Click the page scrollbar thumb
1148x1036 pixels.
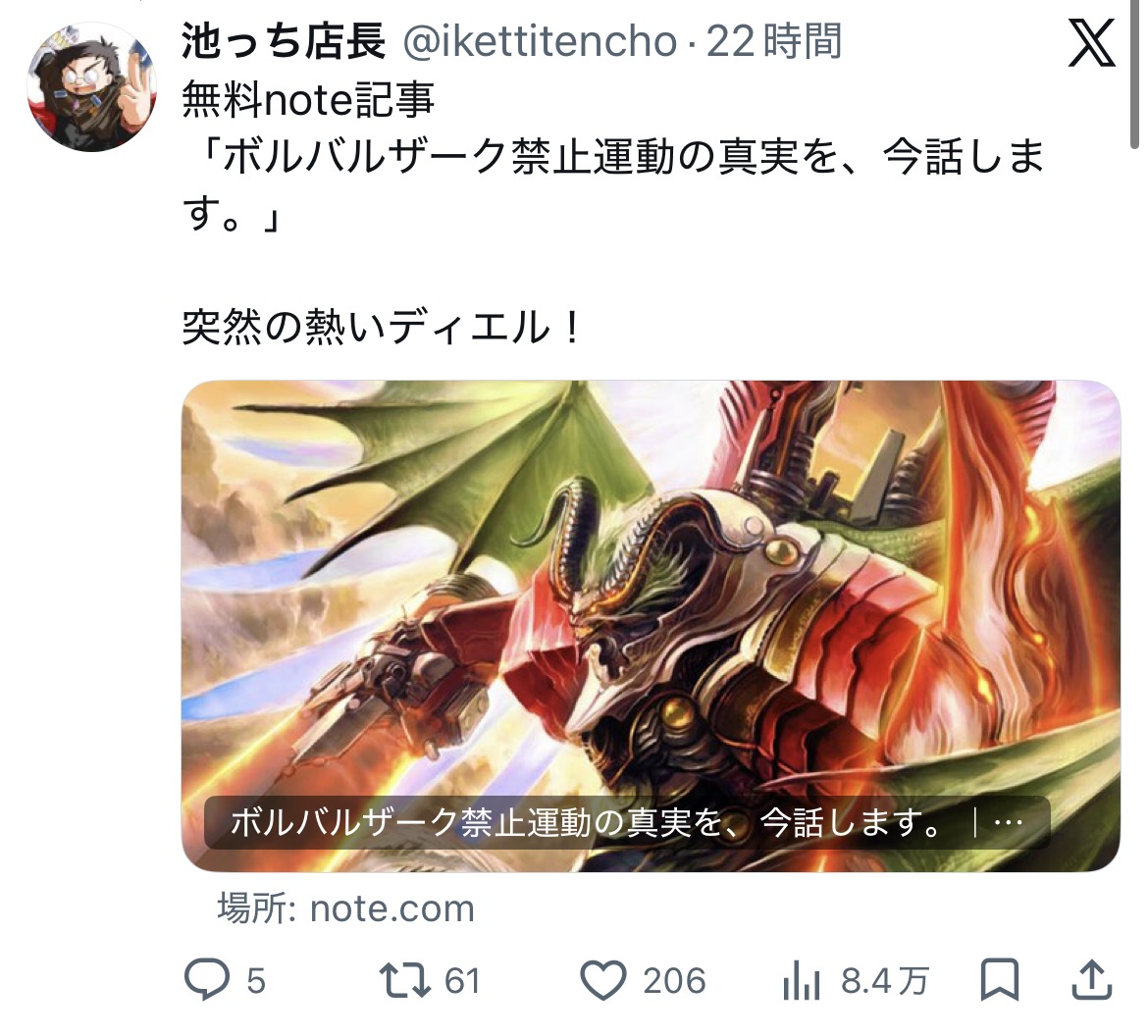(1135, 74)
